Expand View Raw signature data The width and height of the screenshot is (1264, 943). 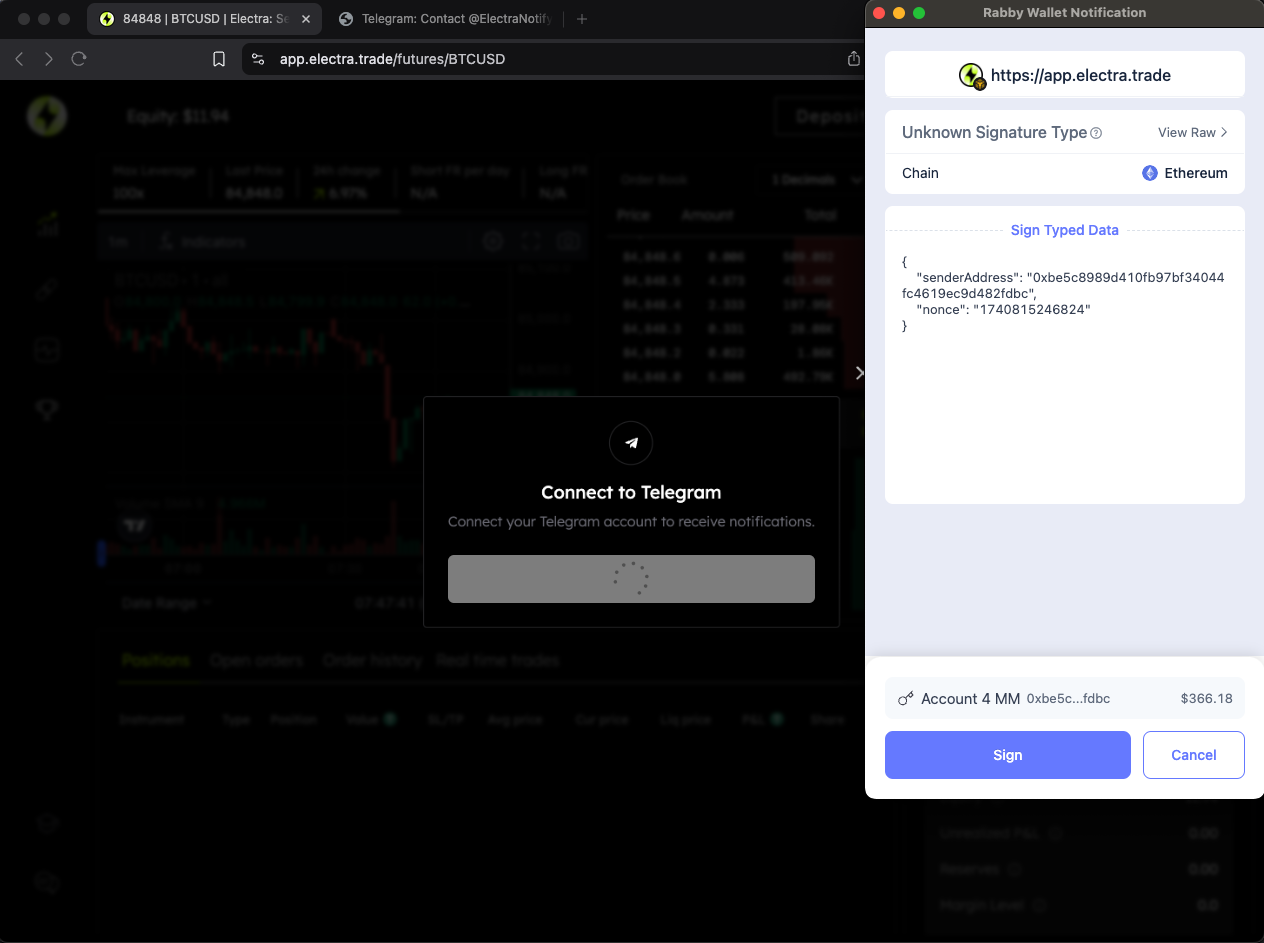coord(1192,133)
